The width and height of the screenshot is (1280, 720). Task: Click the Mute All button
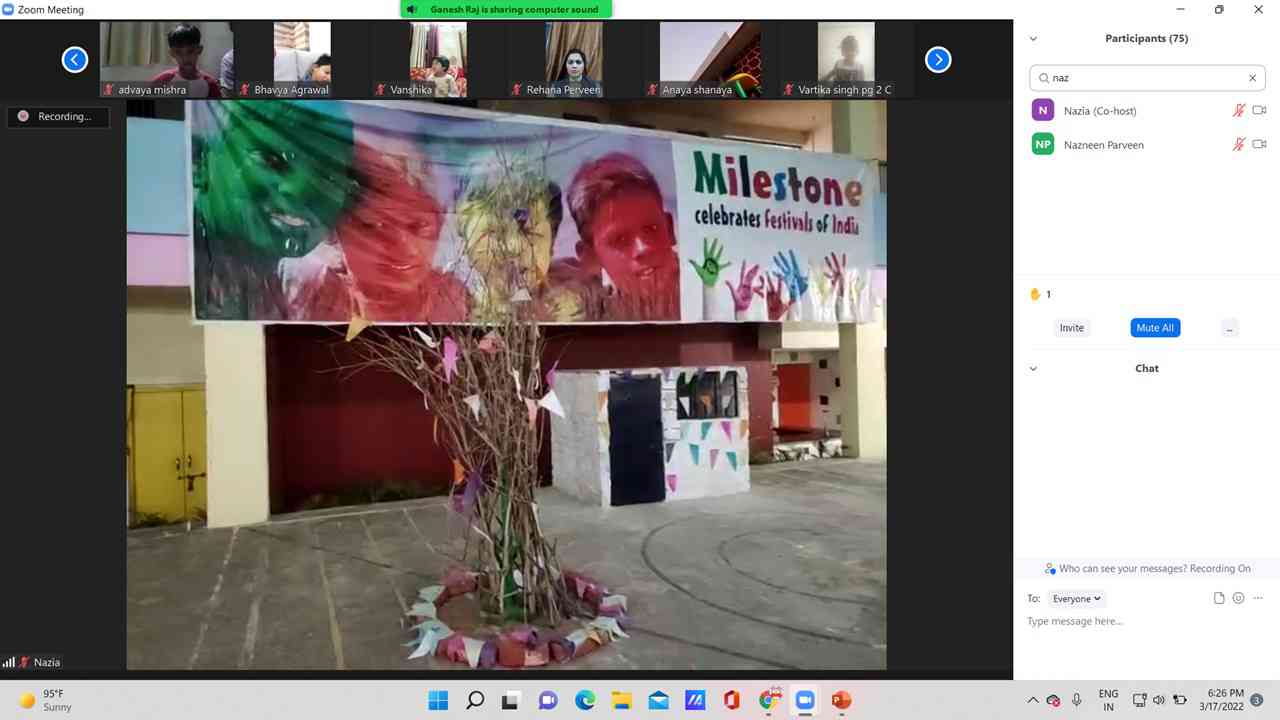pyautogui.click(x=1155, y=327)
